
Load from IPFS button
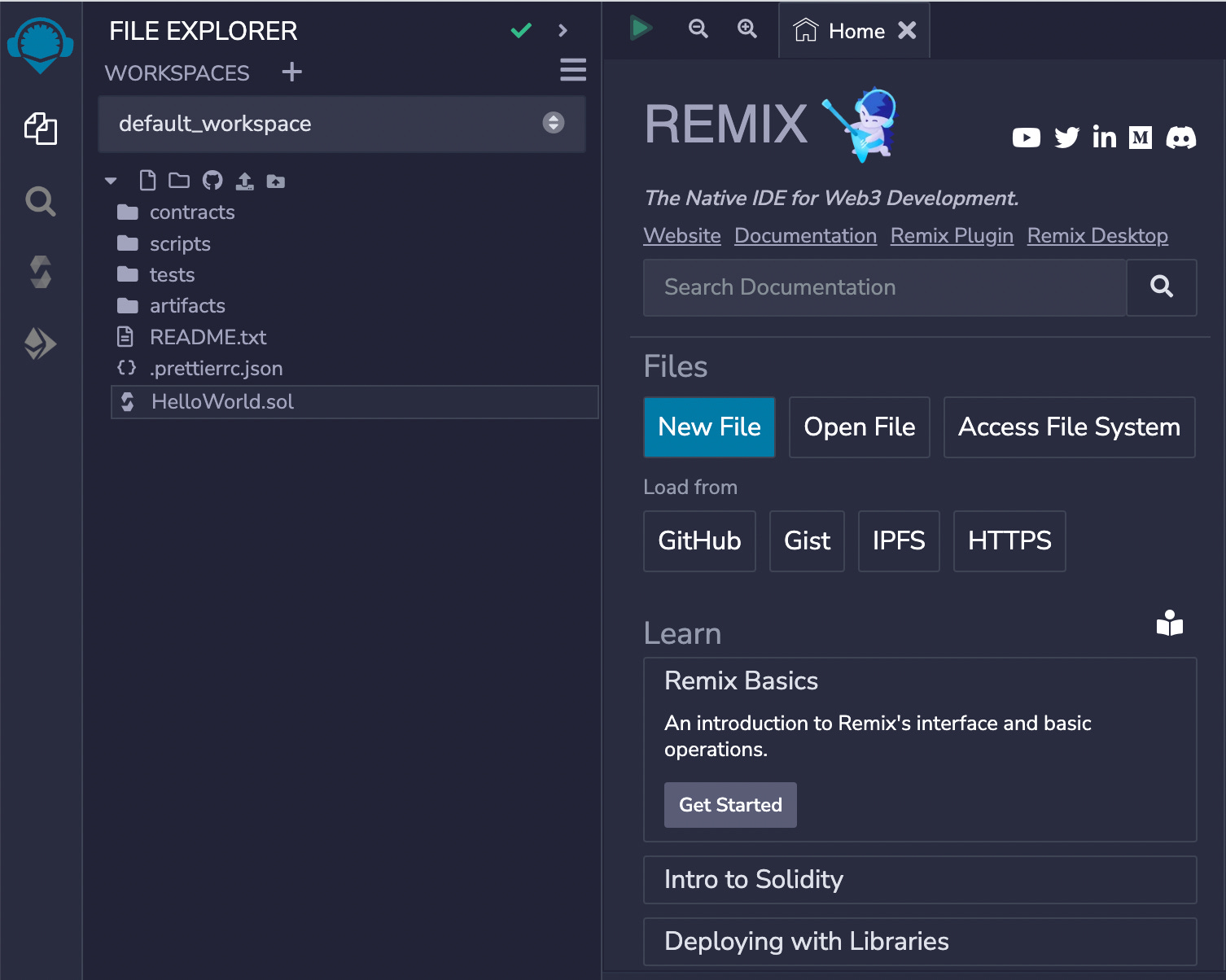coord(899,541)
